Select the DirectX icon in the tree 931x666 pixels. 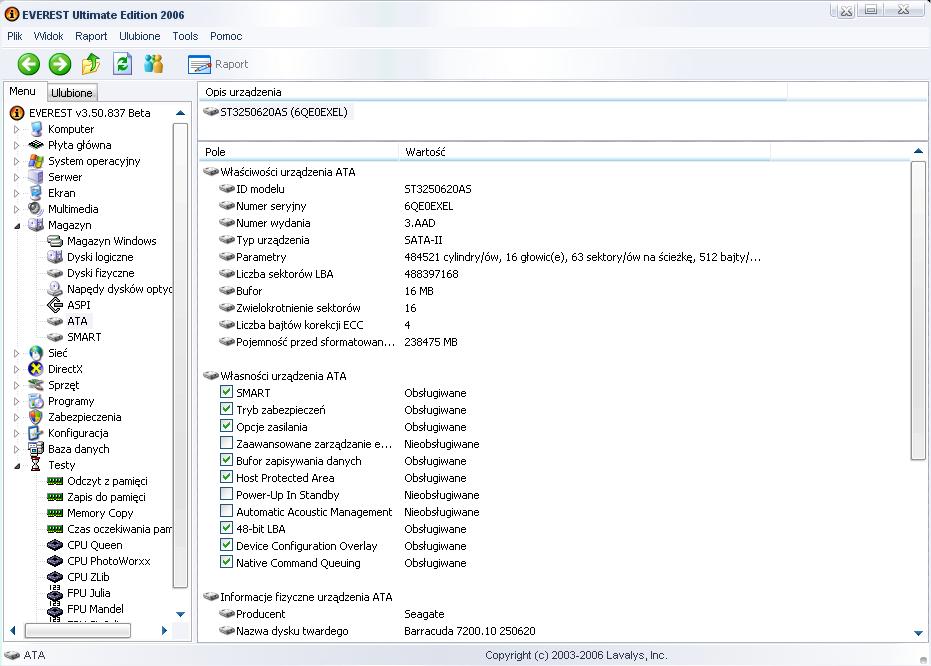point(36,369)
